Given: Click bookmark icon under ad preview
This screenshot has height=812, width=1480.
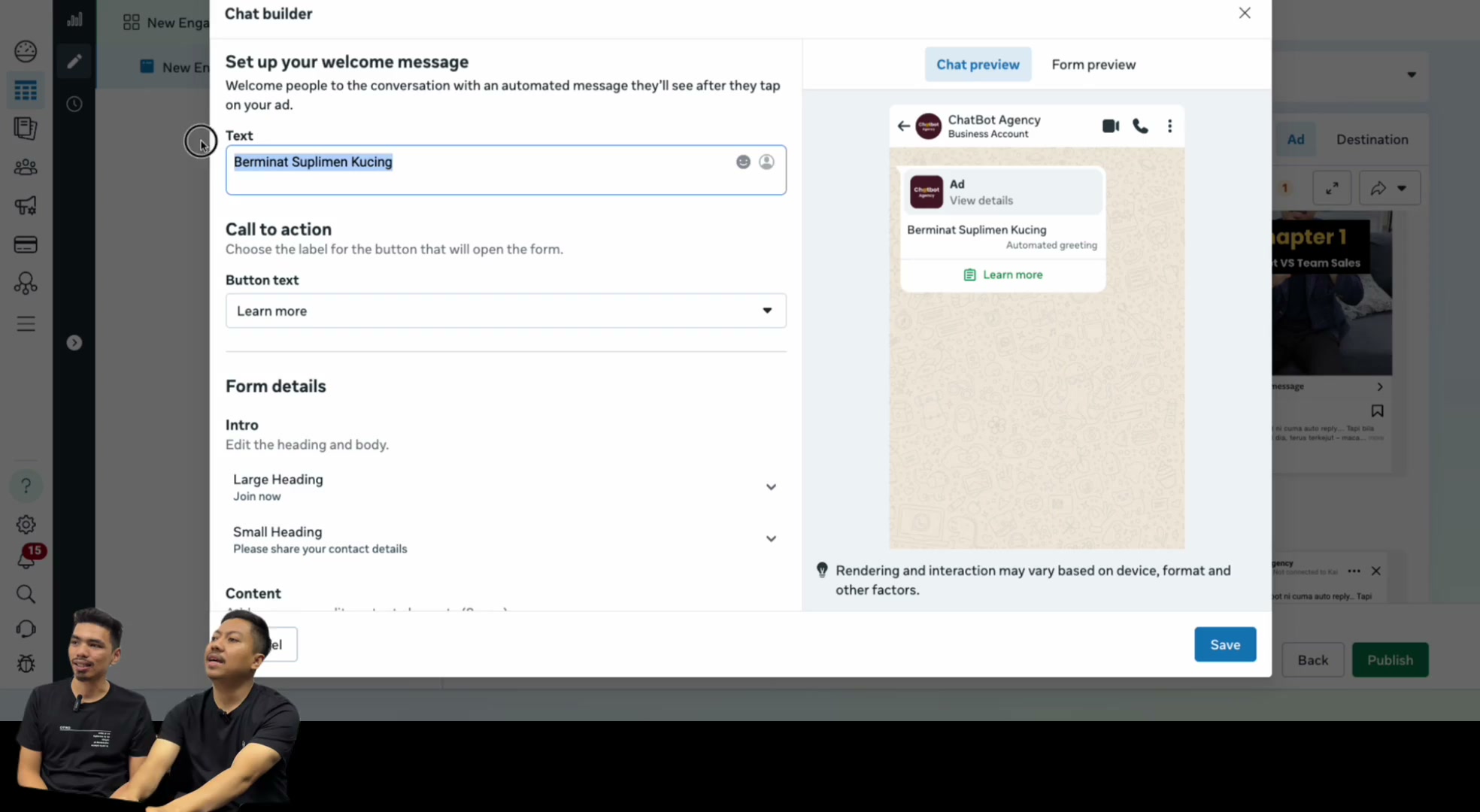Looking at the screenshot, I should pyautogui.click(x=1377, y=411).
